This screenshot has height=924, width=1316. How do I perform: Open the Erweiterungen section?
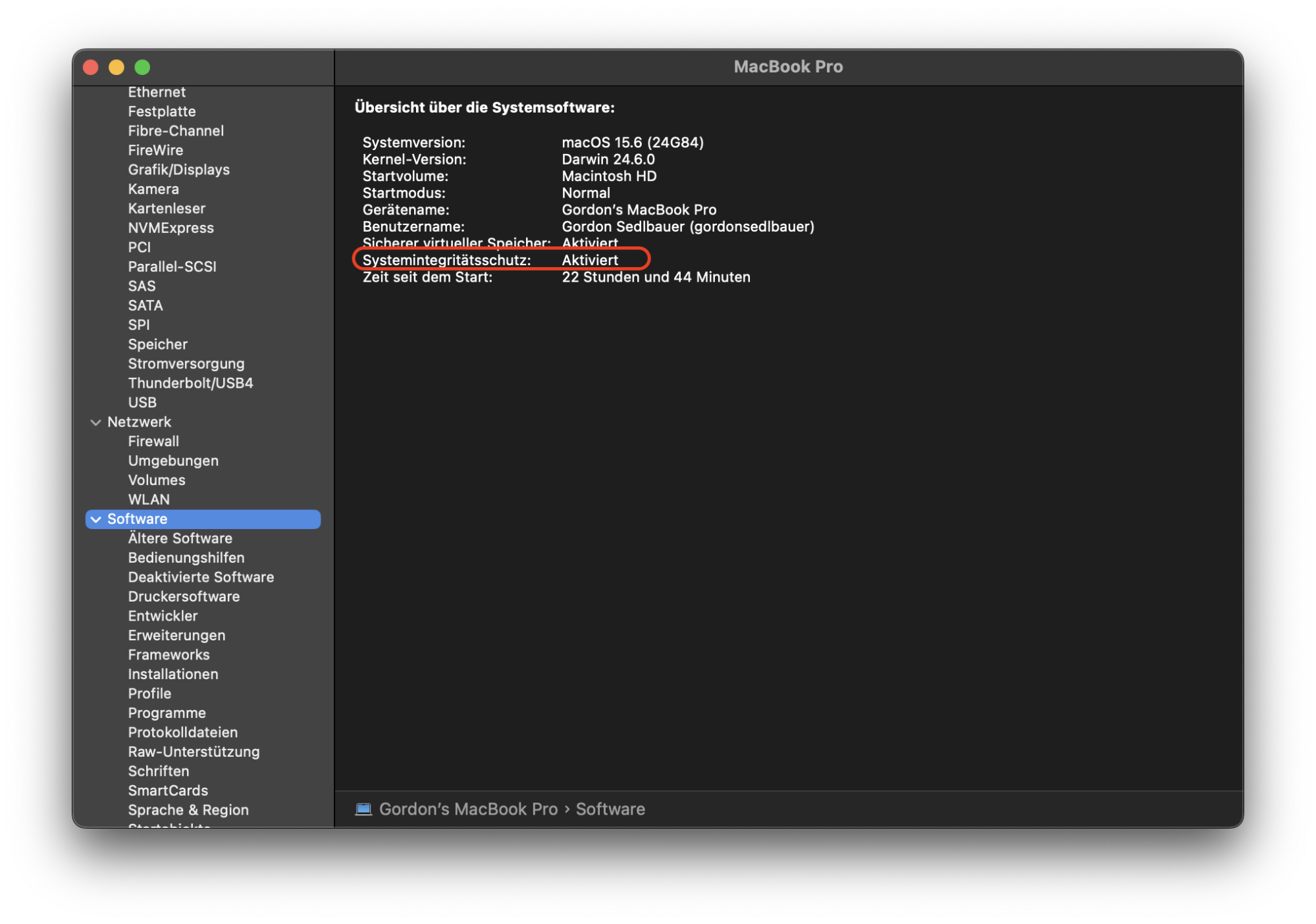point(176,635)
